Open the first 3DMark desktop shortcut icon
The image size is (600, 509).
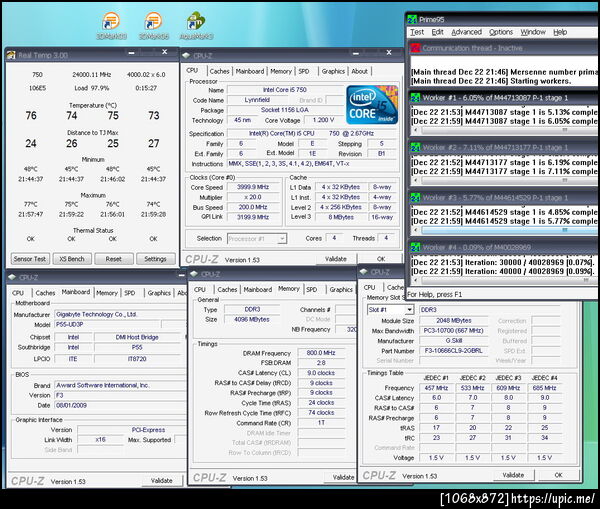[111, 25]
